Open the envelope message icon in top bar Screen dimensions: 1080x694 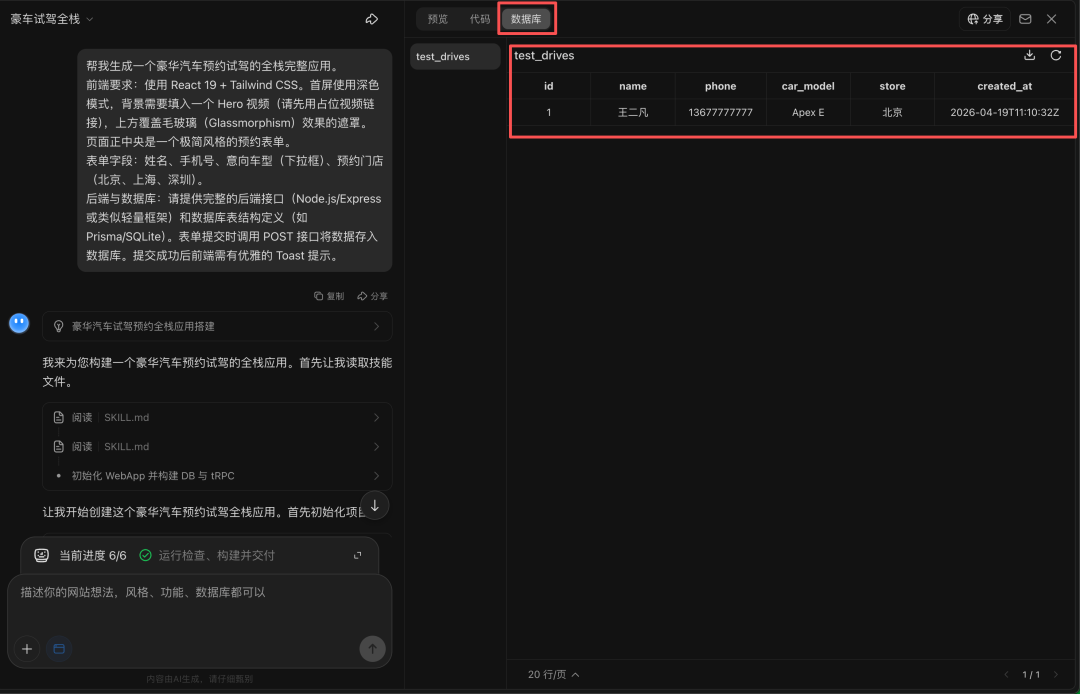click(x=1025, y=18)
